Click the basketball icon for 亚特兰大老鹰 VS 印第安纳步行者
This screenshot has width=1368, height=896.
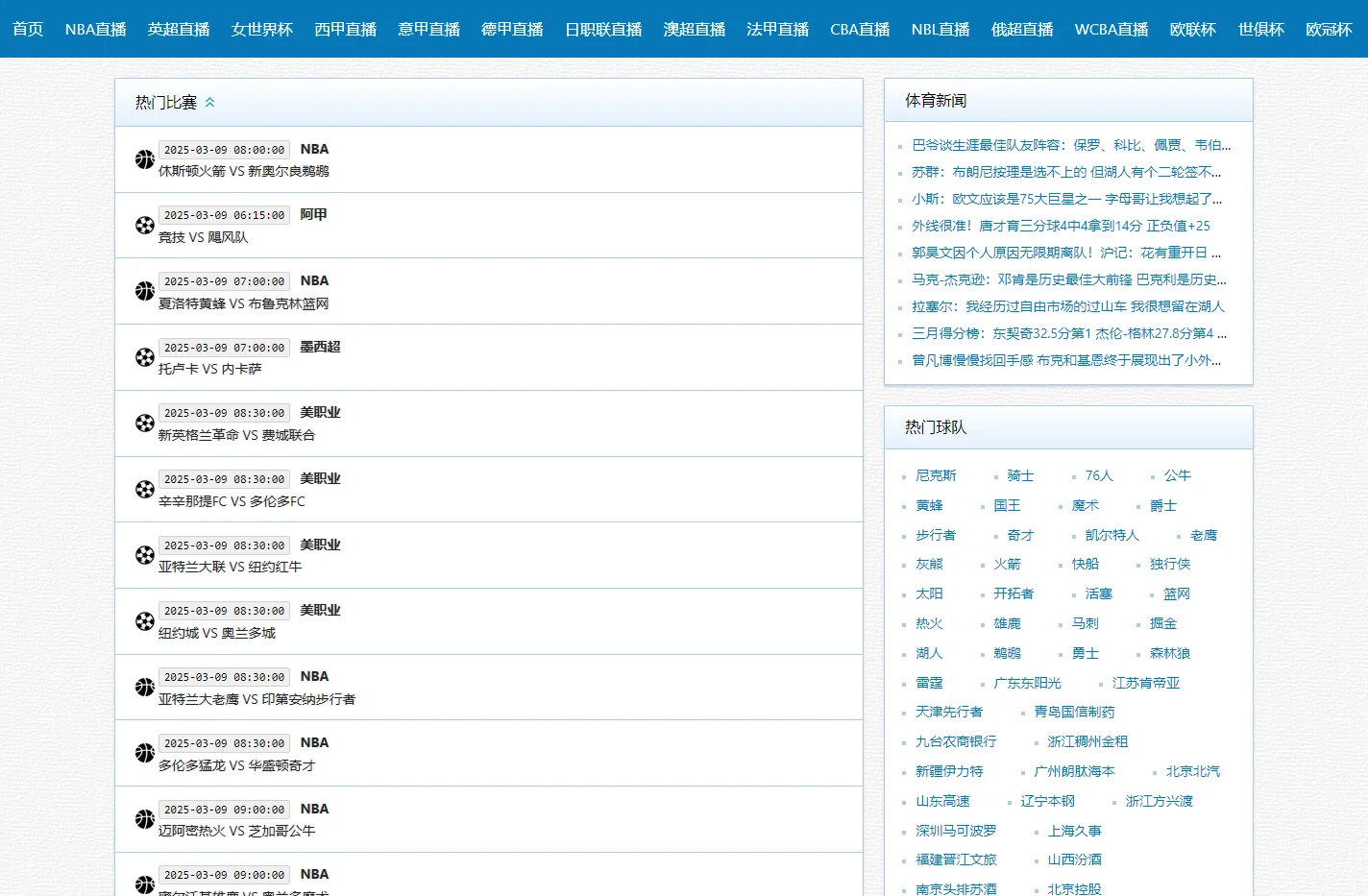point(145,688)
